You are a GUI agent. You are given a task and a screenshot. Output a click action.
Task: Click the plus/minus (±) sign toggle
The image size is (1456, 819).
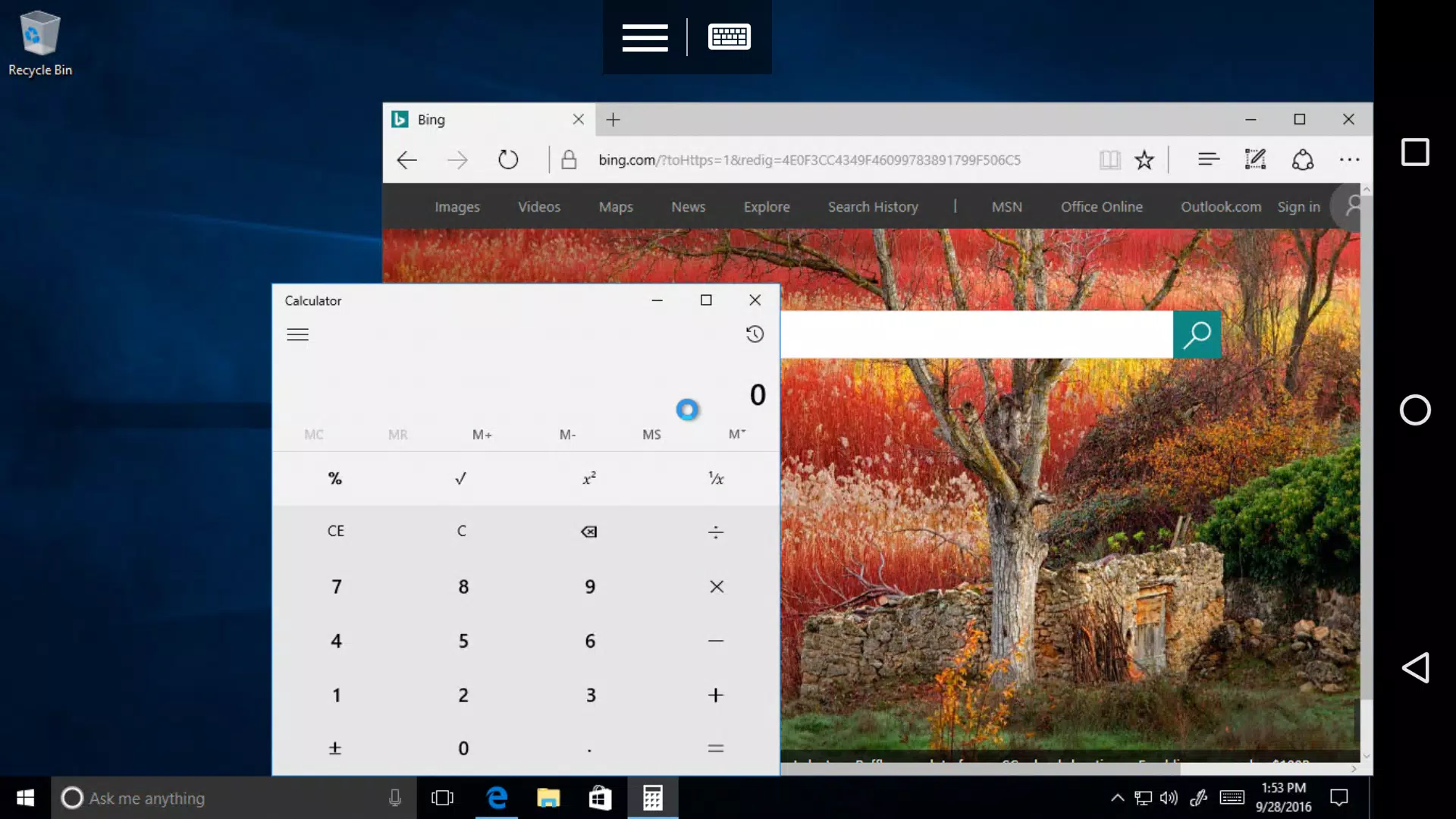pyautogui.click(x=335, y=747)
